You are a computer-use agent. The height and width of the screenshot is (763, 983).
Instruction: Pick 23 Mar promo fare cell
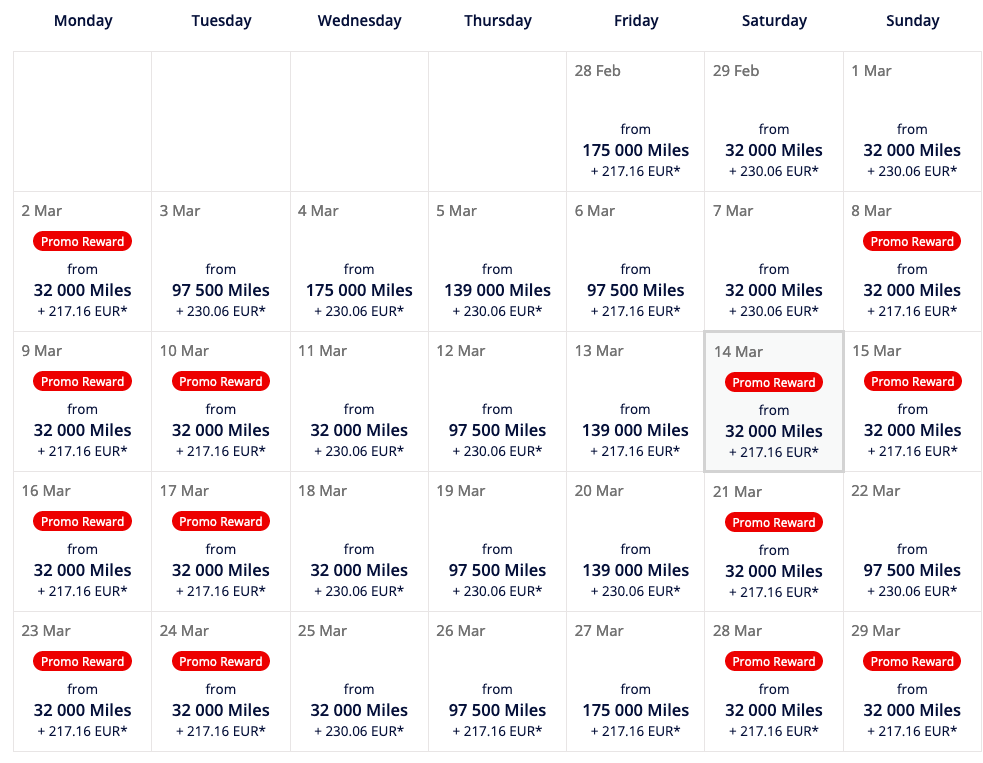click(82, 681)
